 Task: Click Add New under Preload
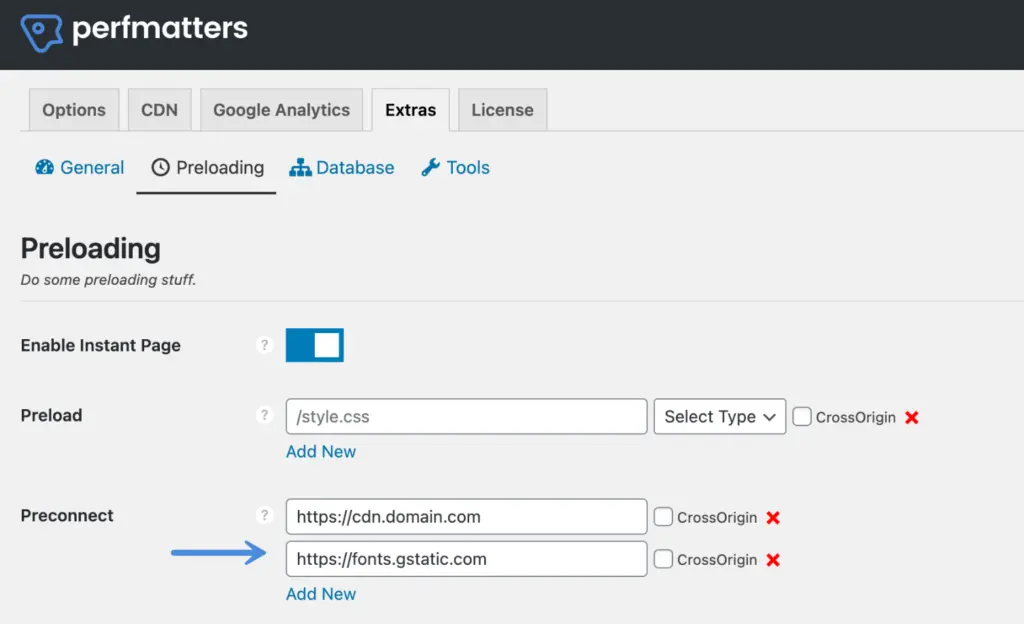pos(321,452)
